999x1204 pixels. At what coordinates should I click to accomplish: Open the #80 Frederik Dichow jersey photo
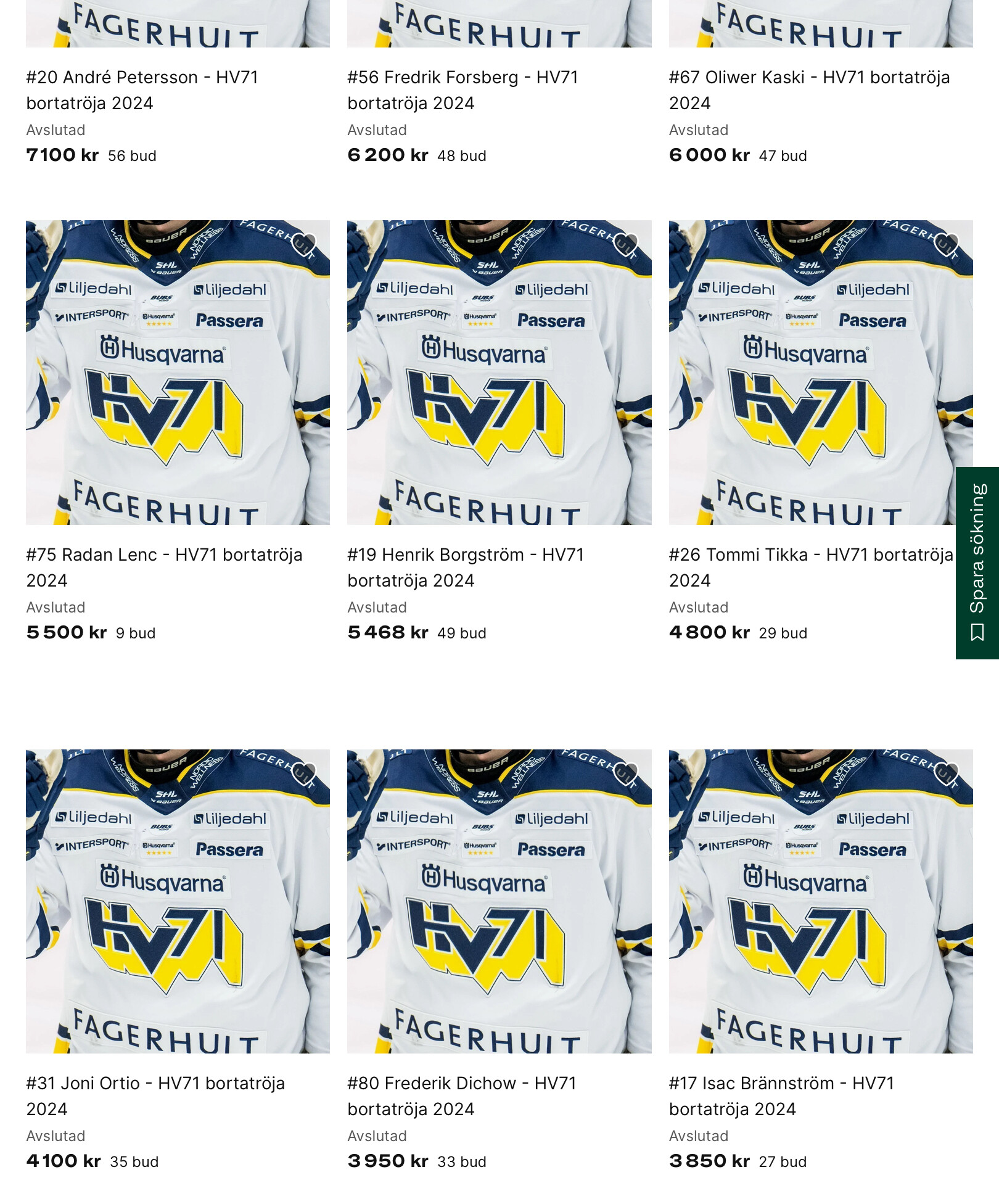499,901
